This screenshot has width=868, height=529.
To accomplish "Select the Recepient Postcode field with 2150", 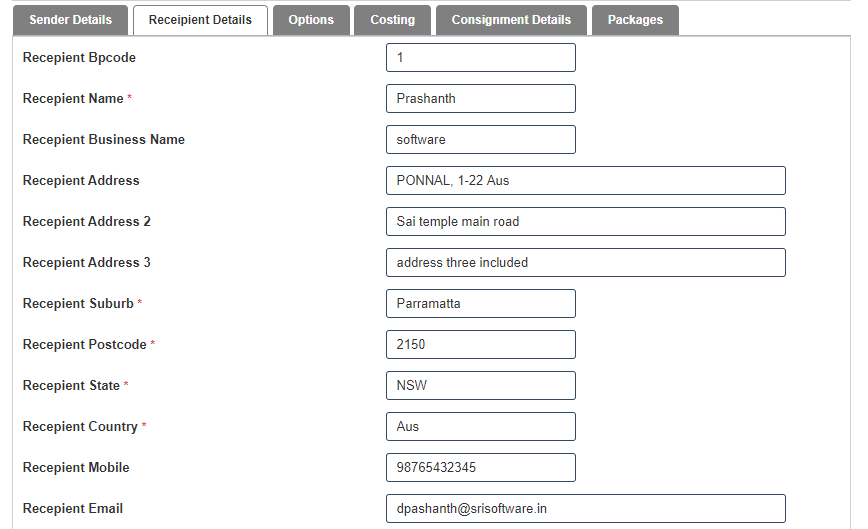I will [480, 345].
